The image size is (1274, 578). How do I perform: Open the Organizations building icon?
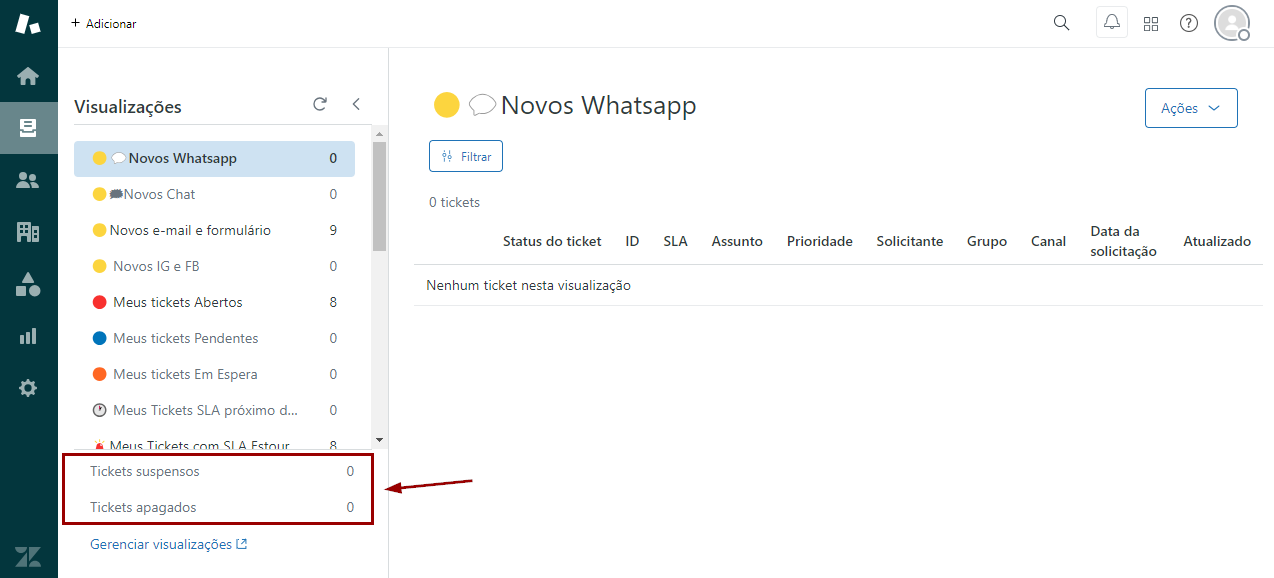[x=28, y=232]
